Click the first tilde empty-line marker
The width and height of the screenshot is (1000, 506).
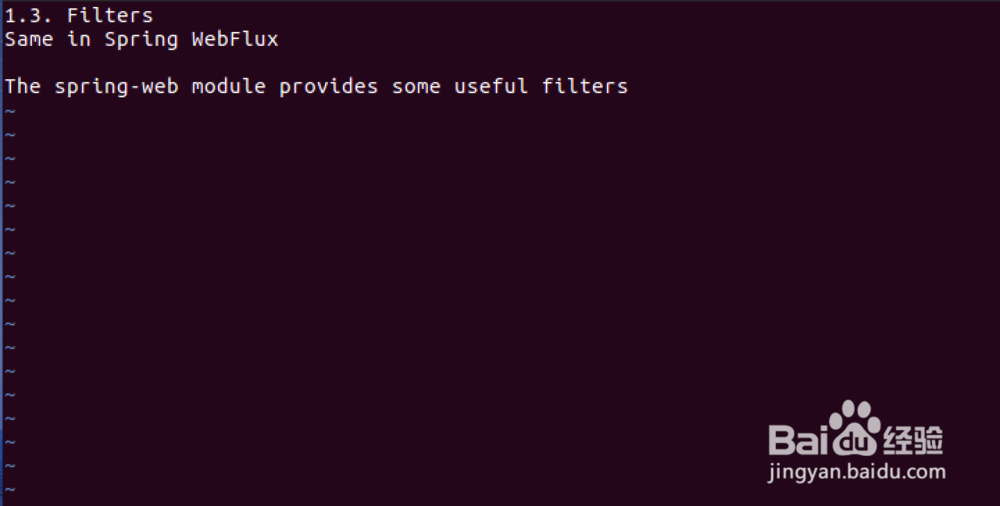pyautogui.click(x=10, y=111)
